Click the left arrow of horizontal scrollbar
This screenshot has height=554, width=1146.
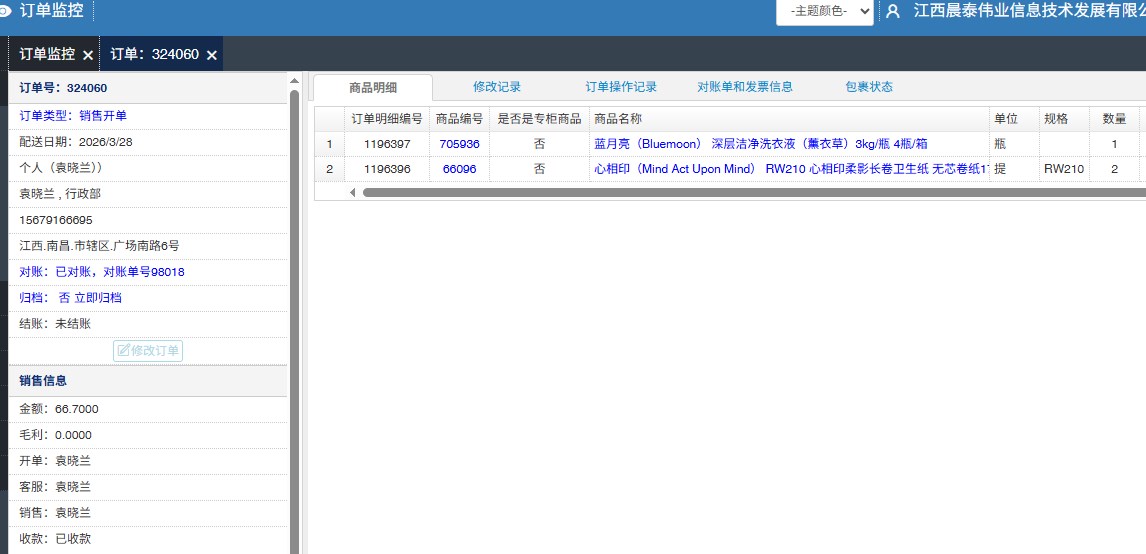[x=352, y=192]
